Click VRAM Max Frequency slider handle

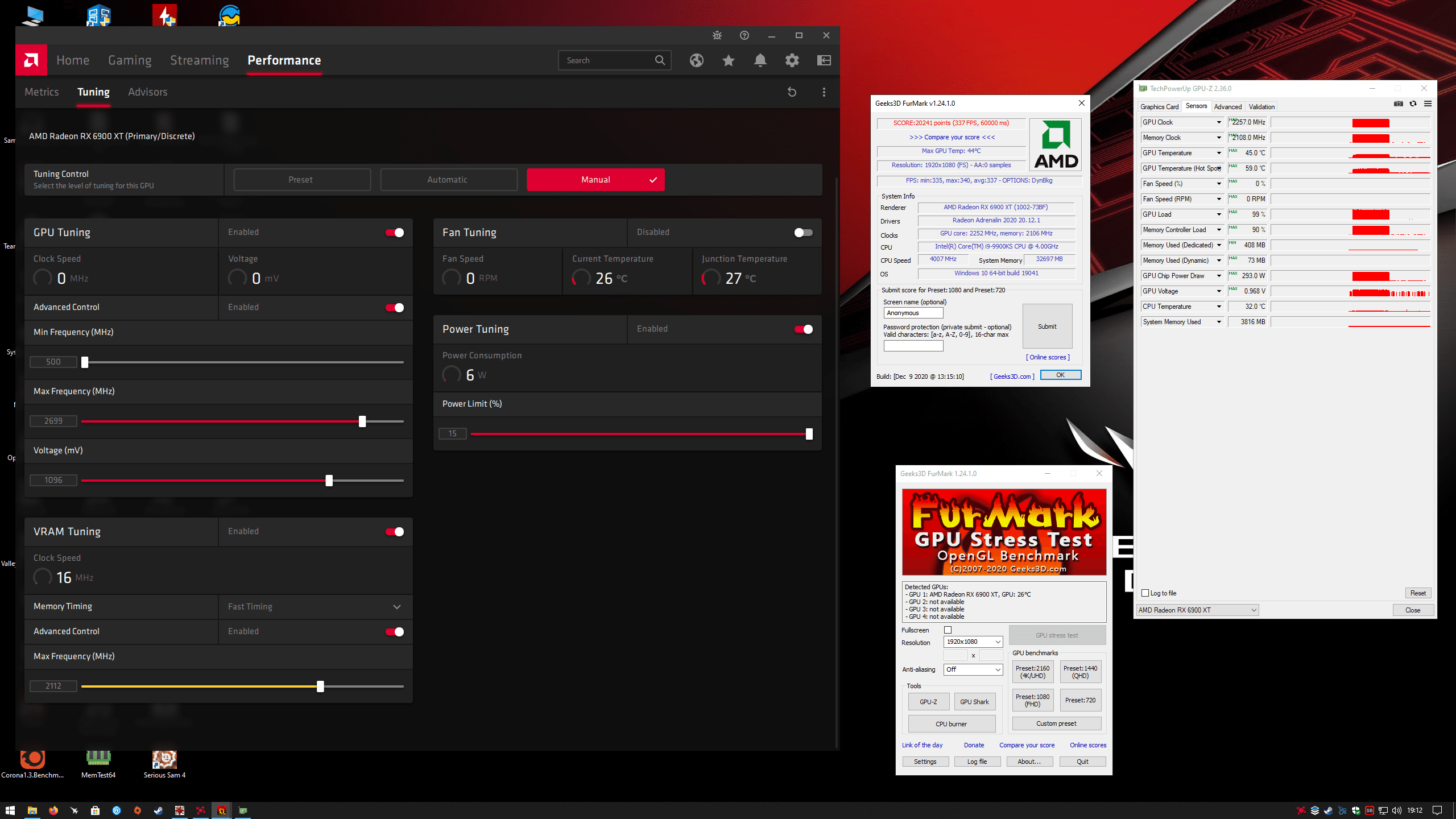tap(320, 686)
